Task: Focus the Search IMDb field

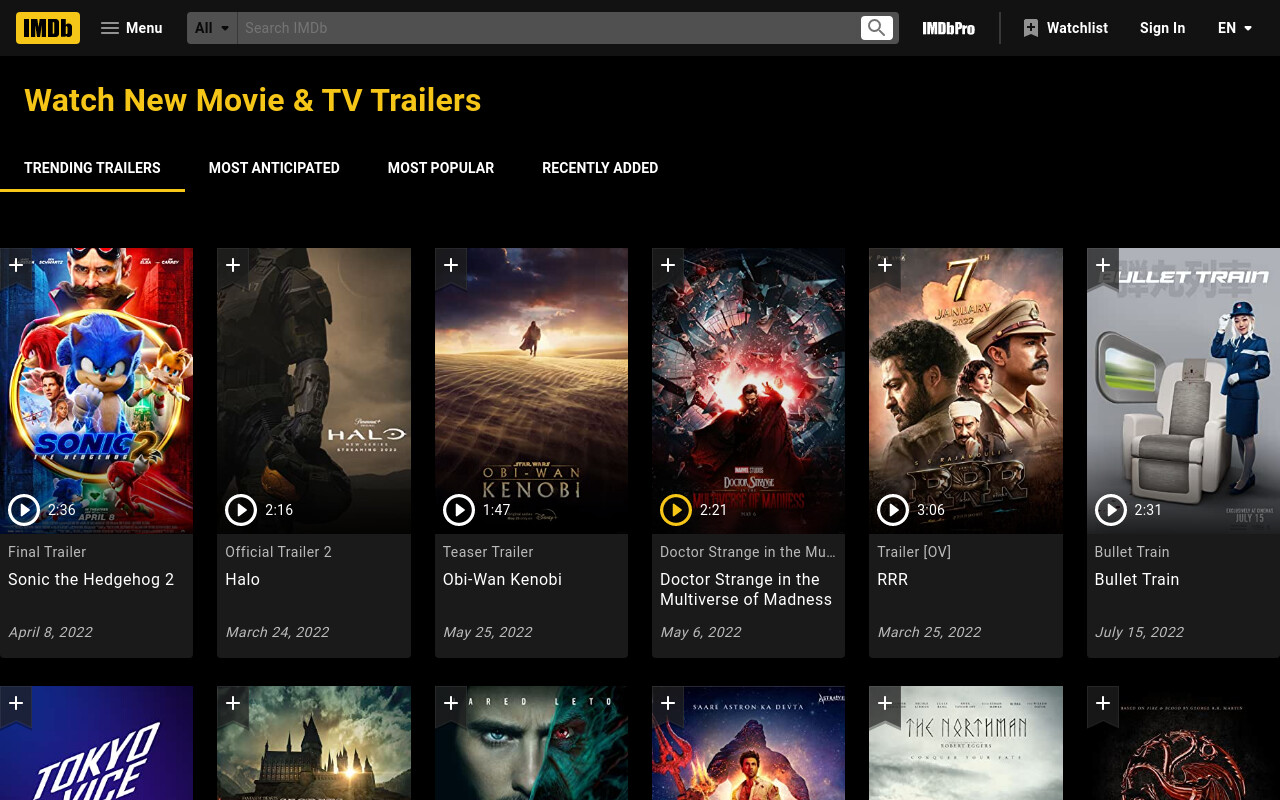Action: pos(548,28)
